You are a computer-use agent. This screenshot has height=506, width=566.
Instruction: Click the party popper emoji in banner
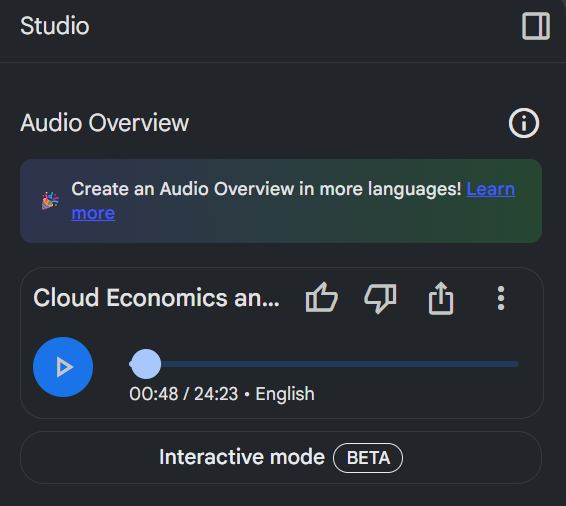click(50, 201)
